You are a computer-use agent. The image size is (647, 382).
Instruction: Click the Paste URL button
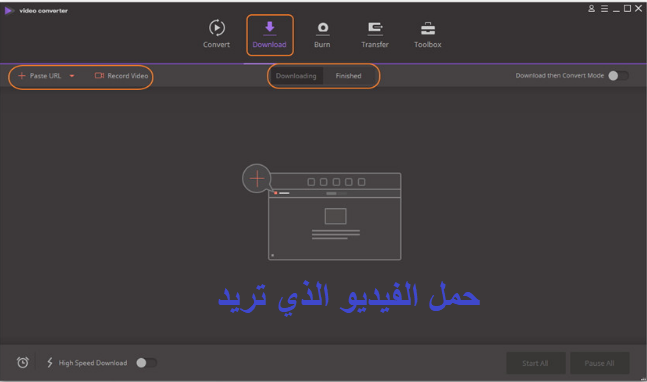click(40, 76)
